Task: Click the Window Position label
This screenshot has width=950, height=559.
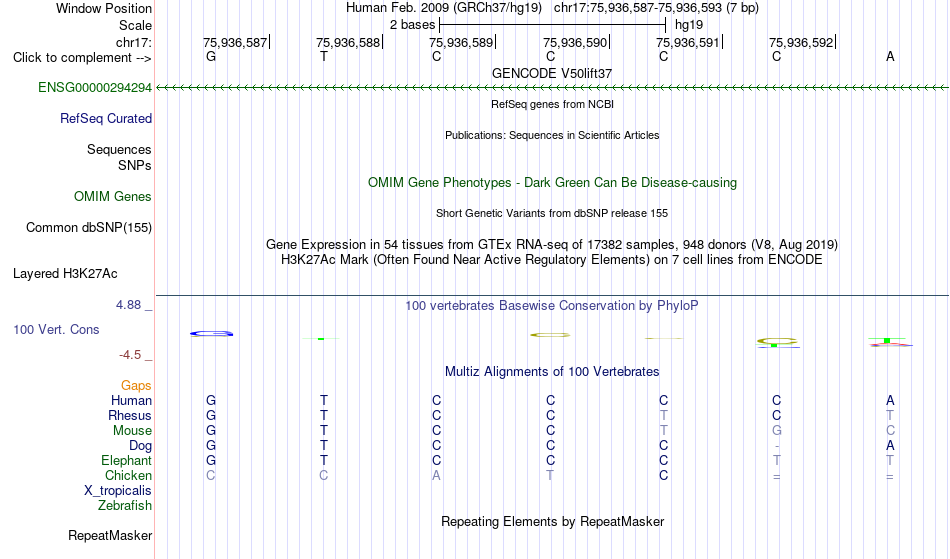Action: point(104,8)
